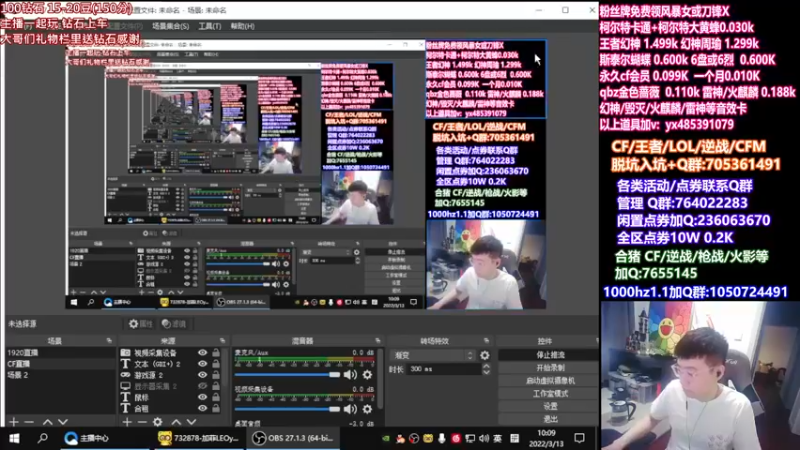This screenshot has height=450, width=800.
Task: Open NVIDIA tray icon
Action: 386,438
